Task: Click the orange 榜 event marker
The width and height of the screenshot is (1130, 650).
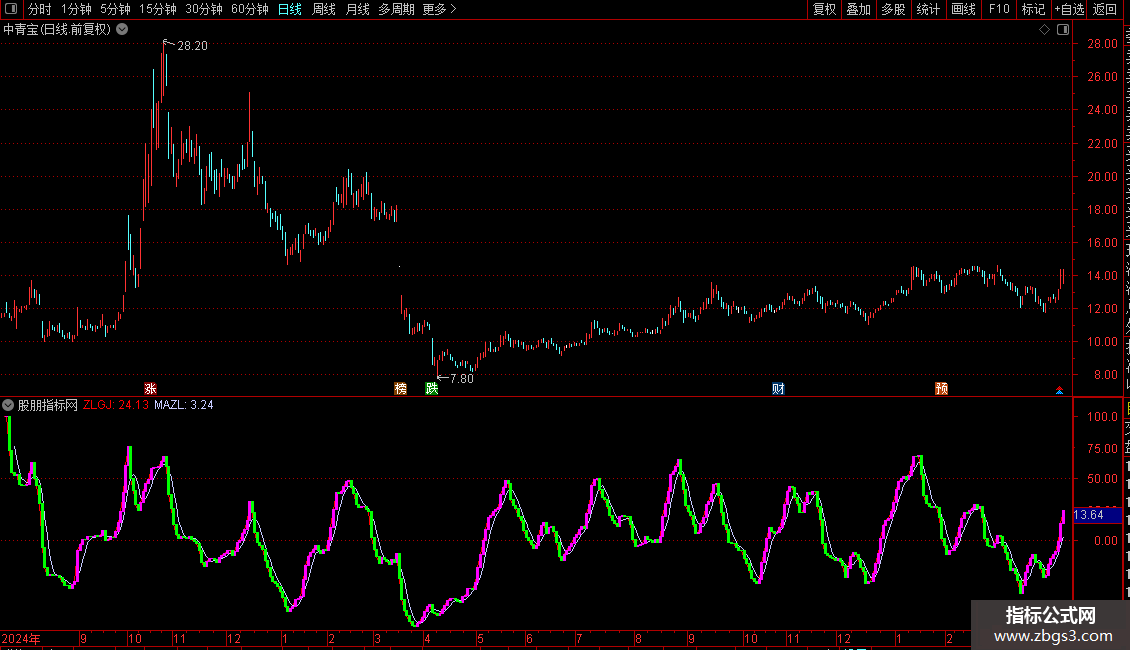Action: [401, 388]
